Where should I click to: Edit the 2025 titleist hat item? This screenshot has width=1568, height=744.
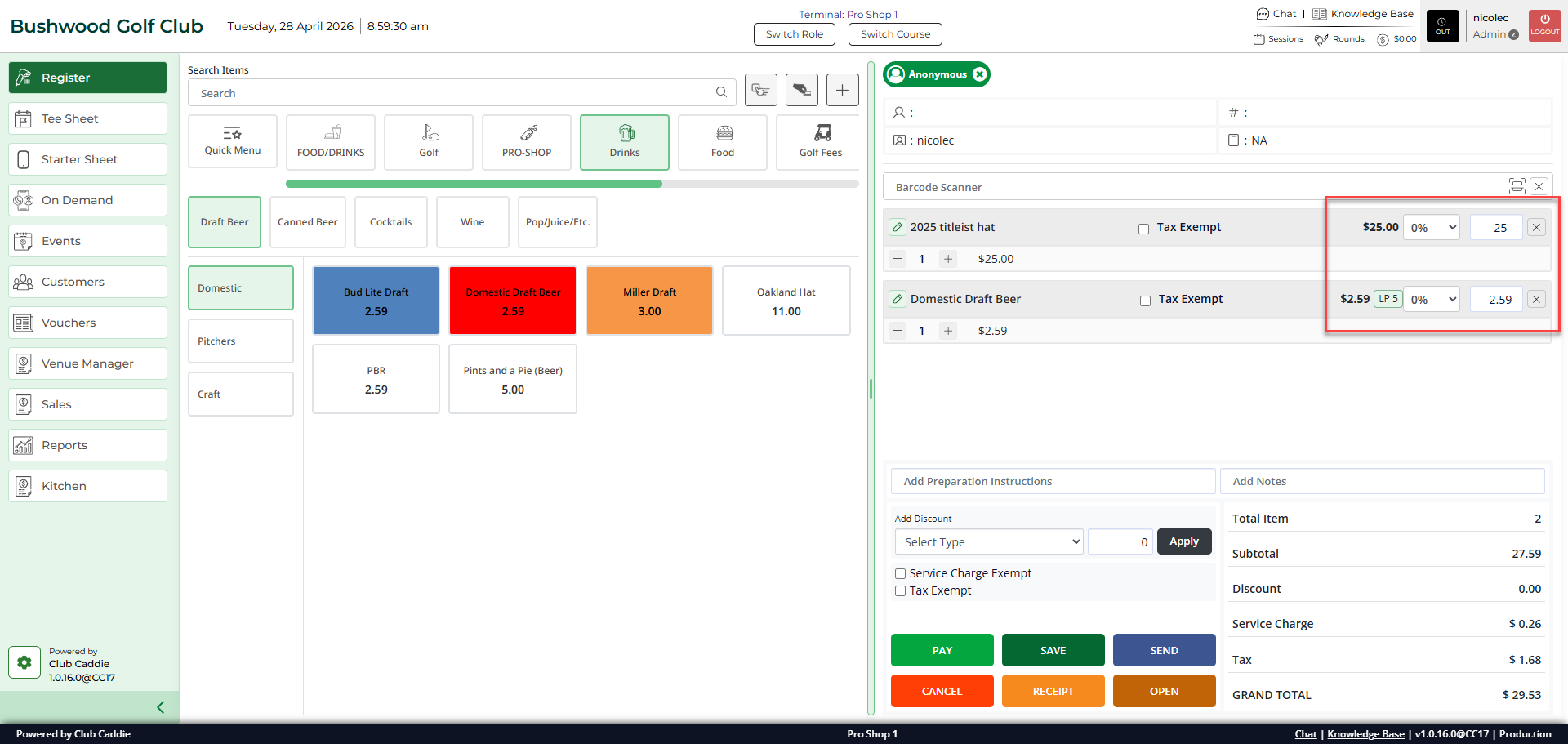[898, 227]
